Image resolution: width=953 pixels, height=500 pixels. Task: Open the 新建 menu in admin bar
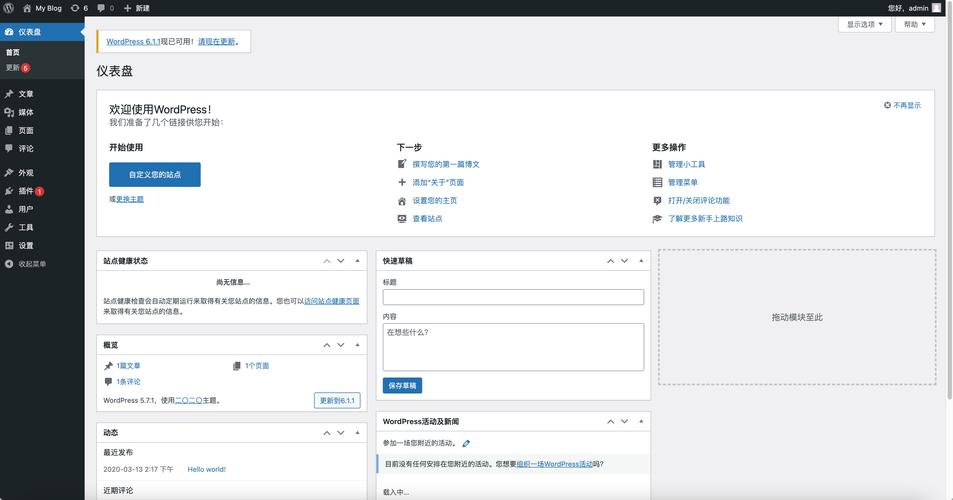[x=137, y=8]
